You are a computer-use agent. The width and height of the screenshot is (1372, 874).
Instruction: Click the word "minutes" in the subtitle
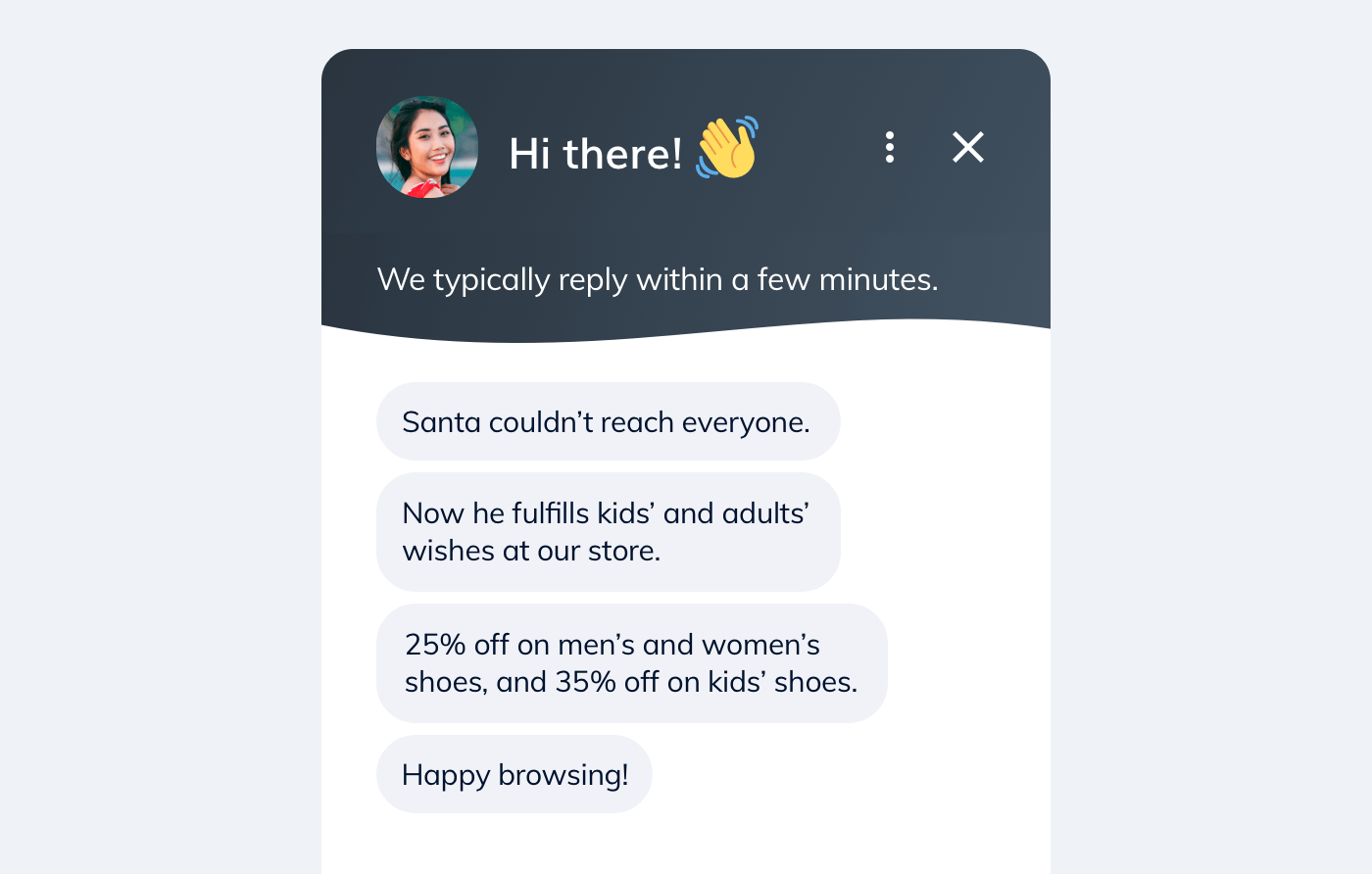click(x=877, y=280)
